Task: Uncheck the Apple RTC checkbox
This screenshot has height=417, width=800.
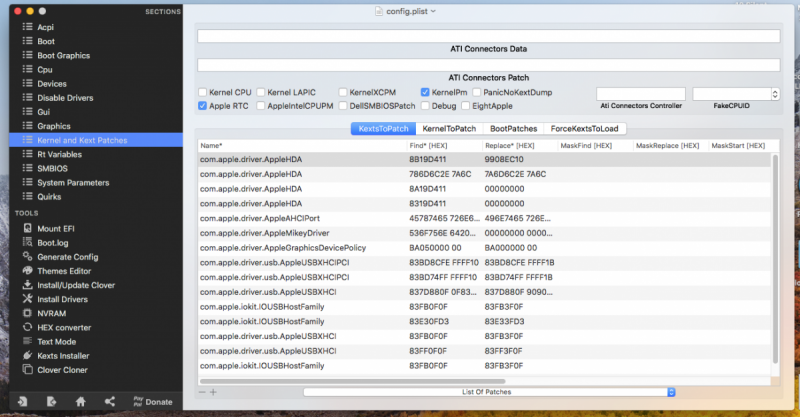Action: (203, 106)
